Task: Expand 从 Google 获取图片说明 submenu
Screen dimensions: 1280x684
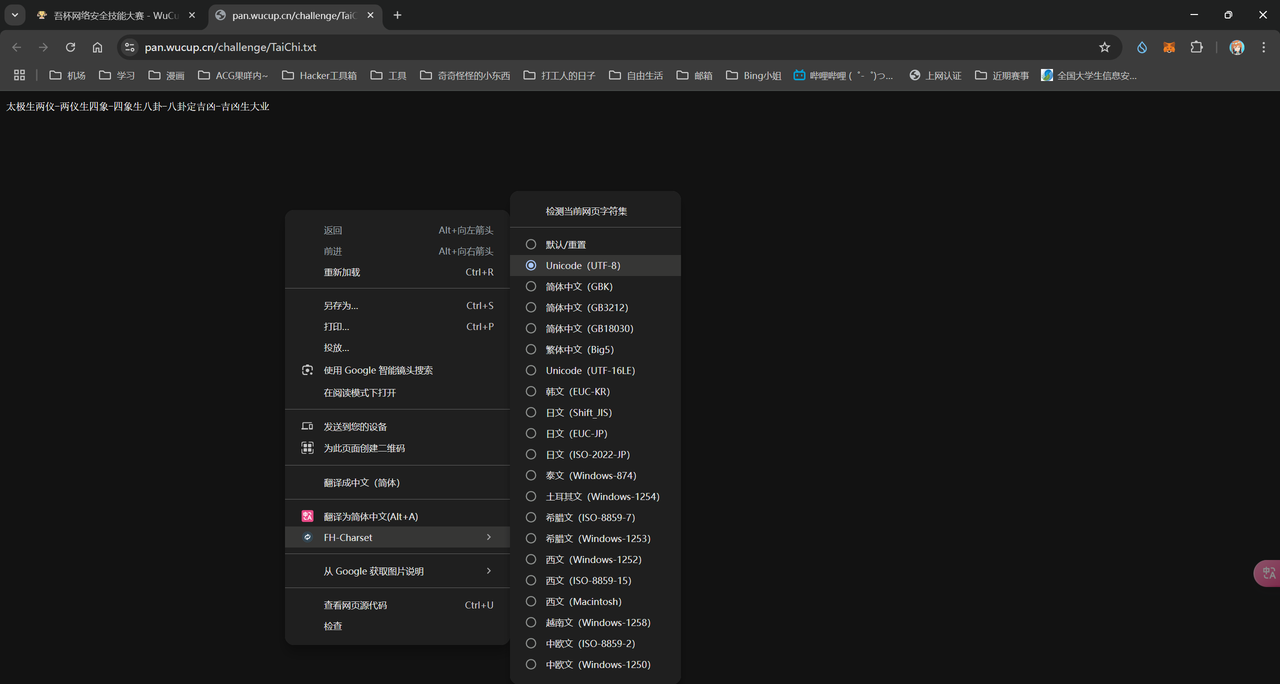Action: 397,571
